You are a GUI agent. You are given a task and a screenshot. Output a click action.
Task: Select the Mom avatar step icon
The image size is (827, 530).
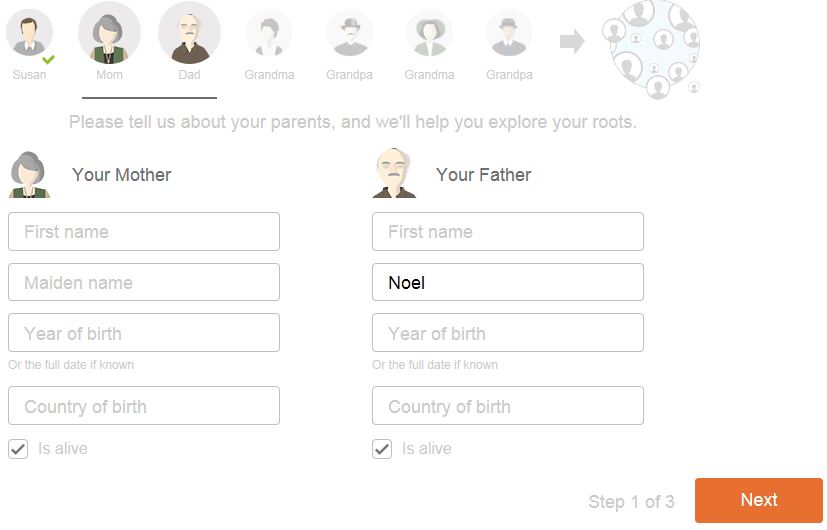point(109,33)
